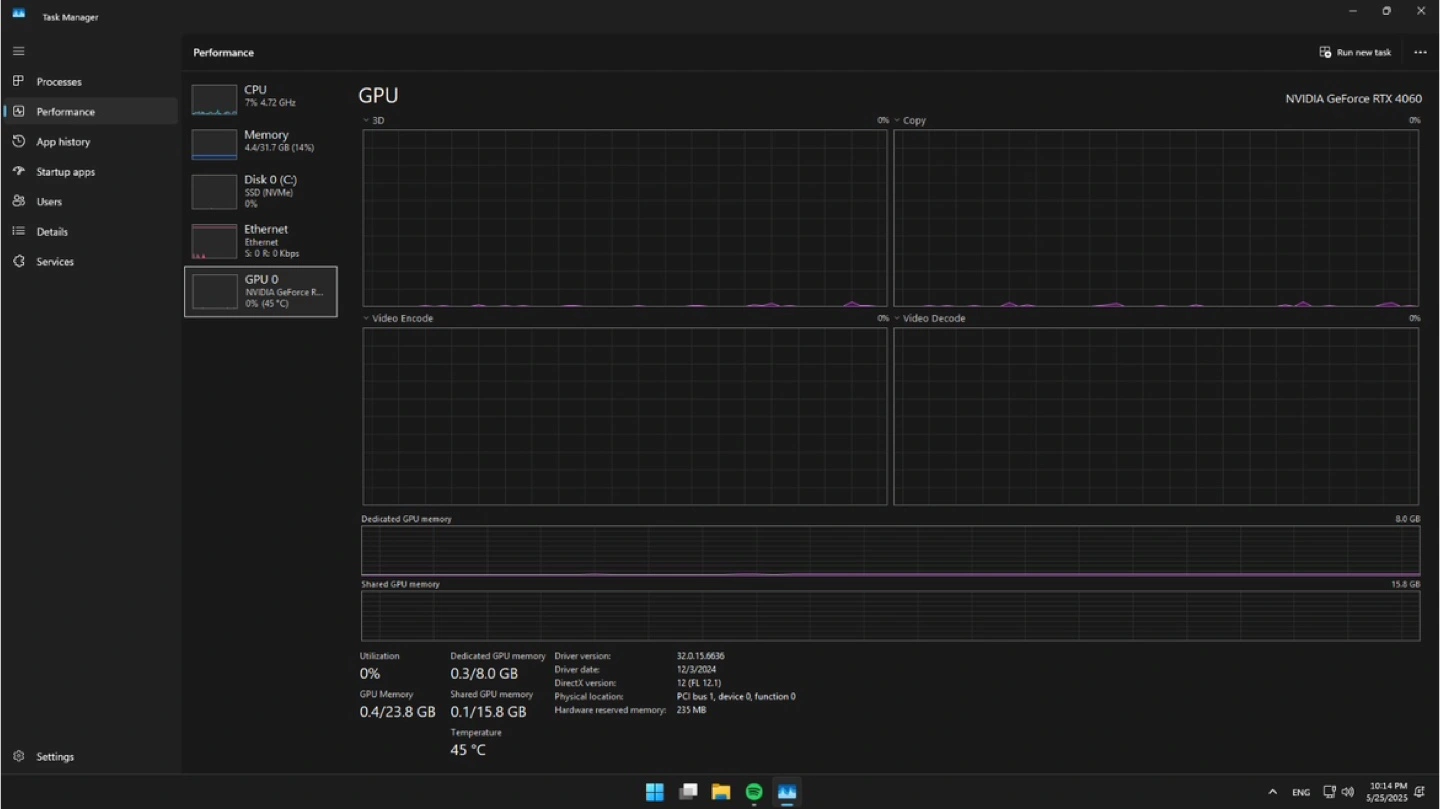
Task: Go to the Startup apps page
Action: [90, 171]
